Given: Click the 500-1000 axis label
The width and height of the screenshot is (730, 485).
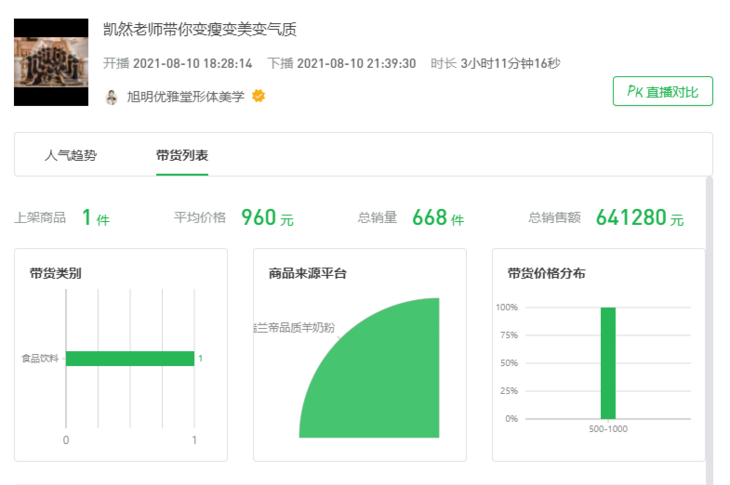Looking at the screenshot, I should tap(608, 429).
